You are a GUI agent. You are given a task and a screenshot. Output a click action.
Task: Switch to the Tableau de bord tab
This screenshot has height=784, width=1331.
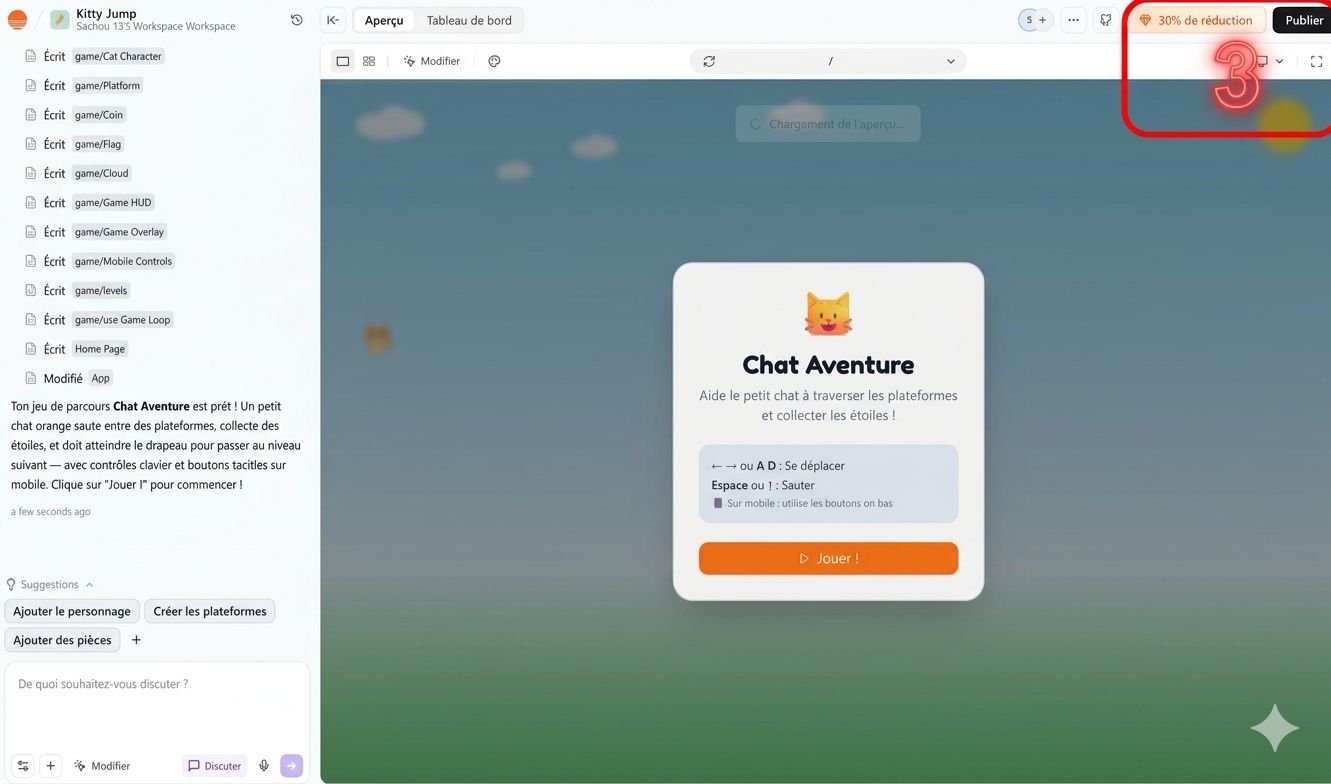click(469, 20)
